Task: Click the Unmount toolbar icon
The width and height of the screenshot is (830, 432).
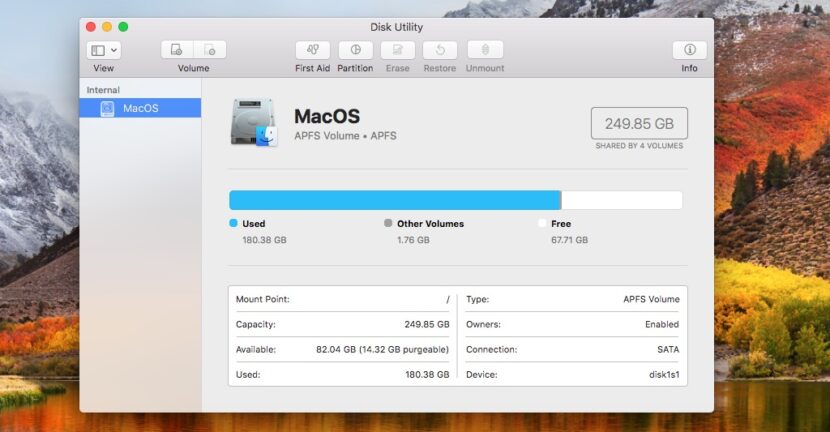Action: tap(485, 50)
